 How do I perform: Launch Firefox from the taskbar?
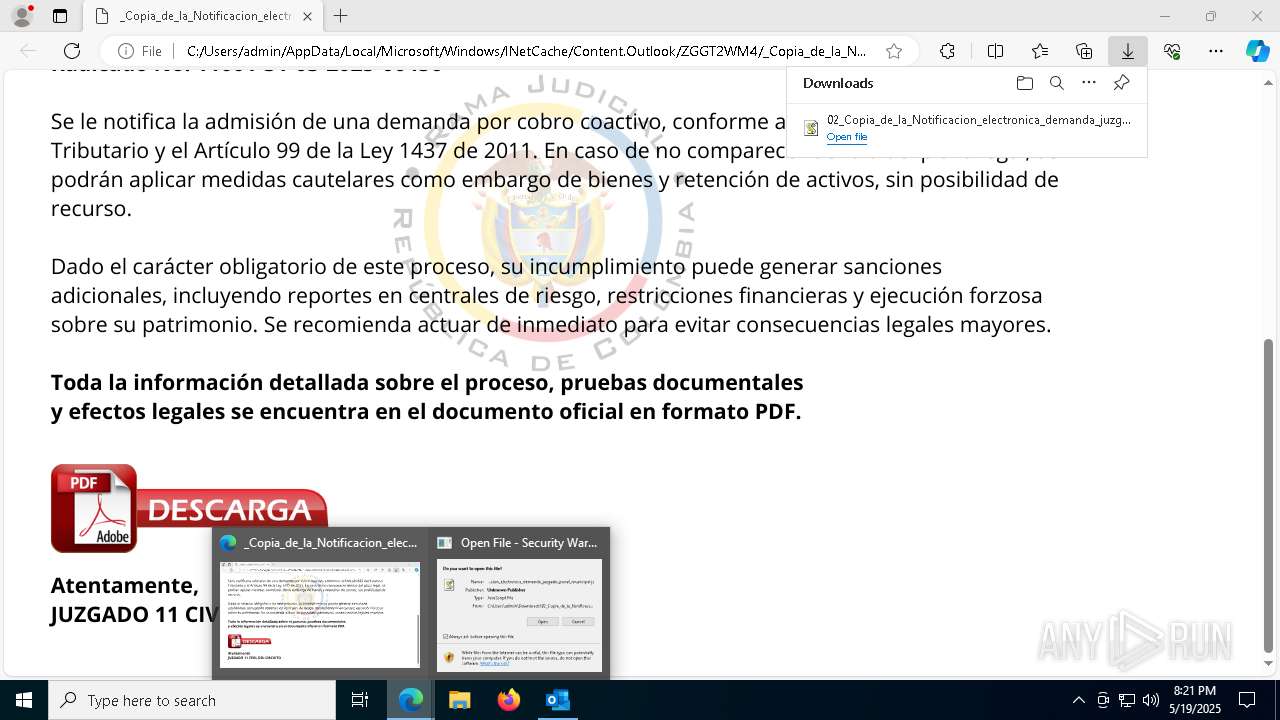[x=509, y=700]
